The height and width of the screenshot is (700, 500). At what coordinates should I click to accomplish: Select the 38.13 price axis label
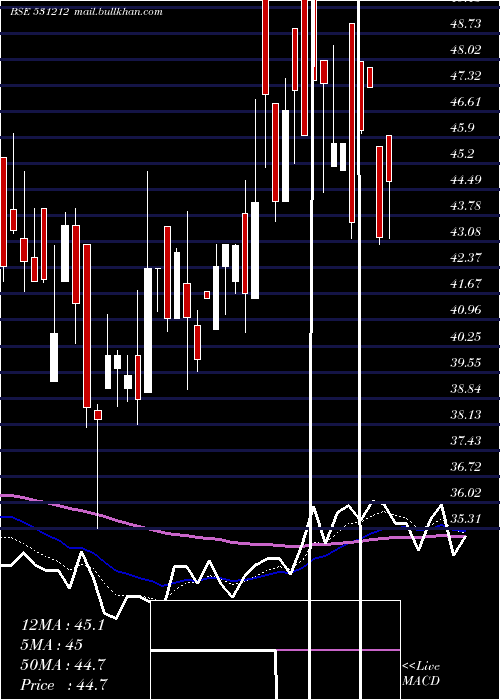coord(466,415)
